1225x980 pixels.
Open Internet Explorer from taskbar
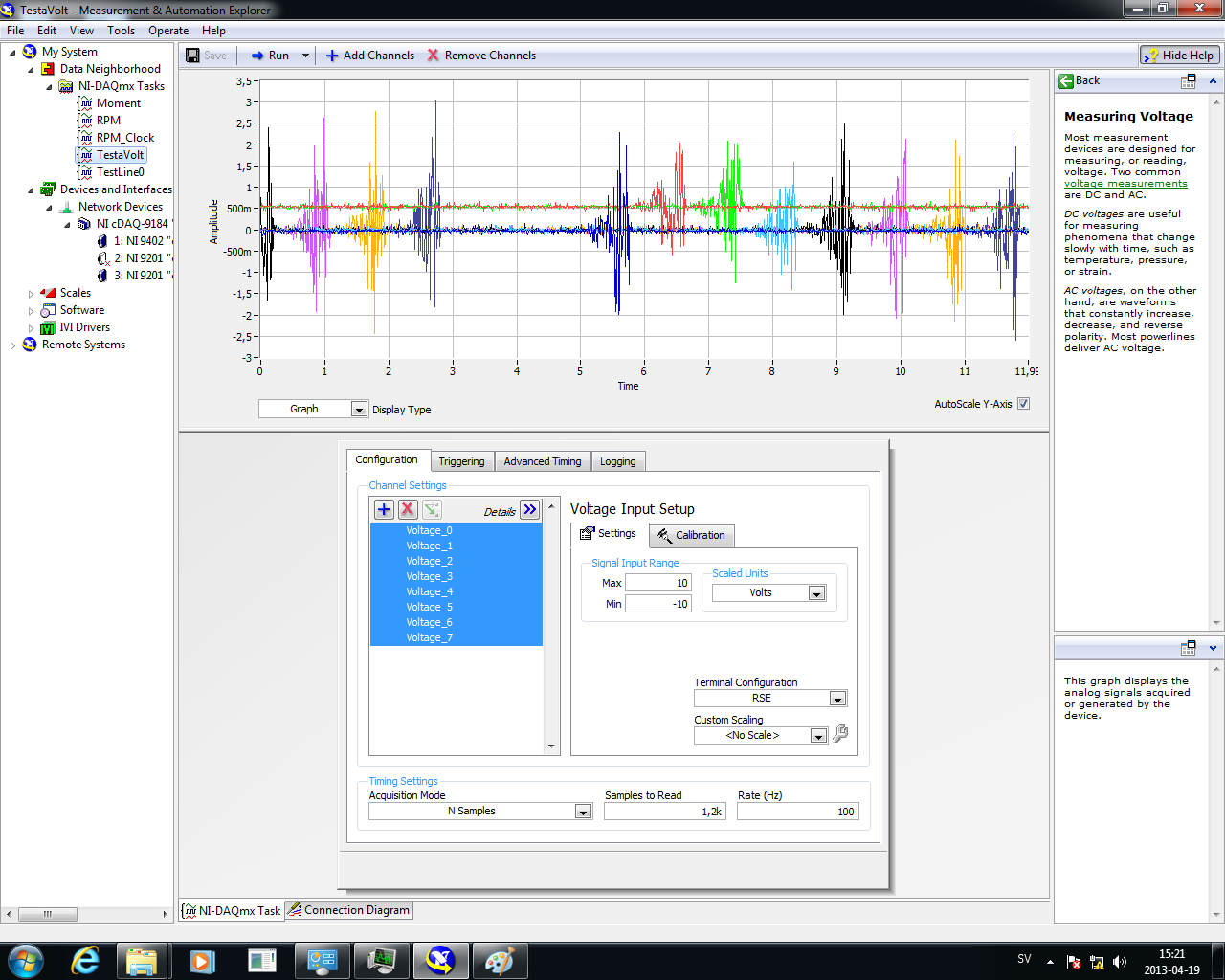tap(85, 960)
